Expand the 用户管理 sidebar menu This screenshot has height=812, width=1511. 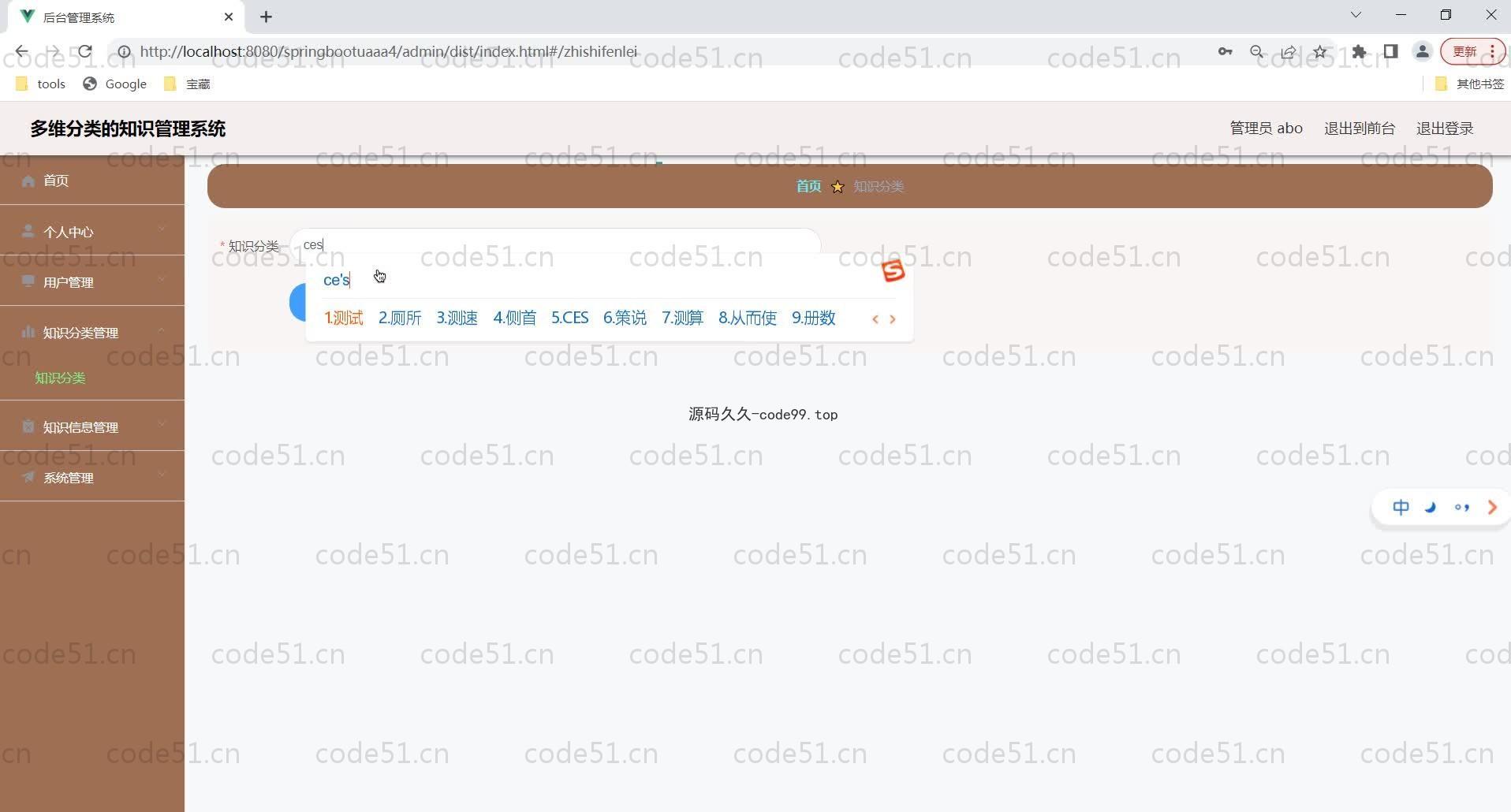click(91, 282)
